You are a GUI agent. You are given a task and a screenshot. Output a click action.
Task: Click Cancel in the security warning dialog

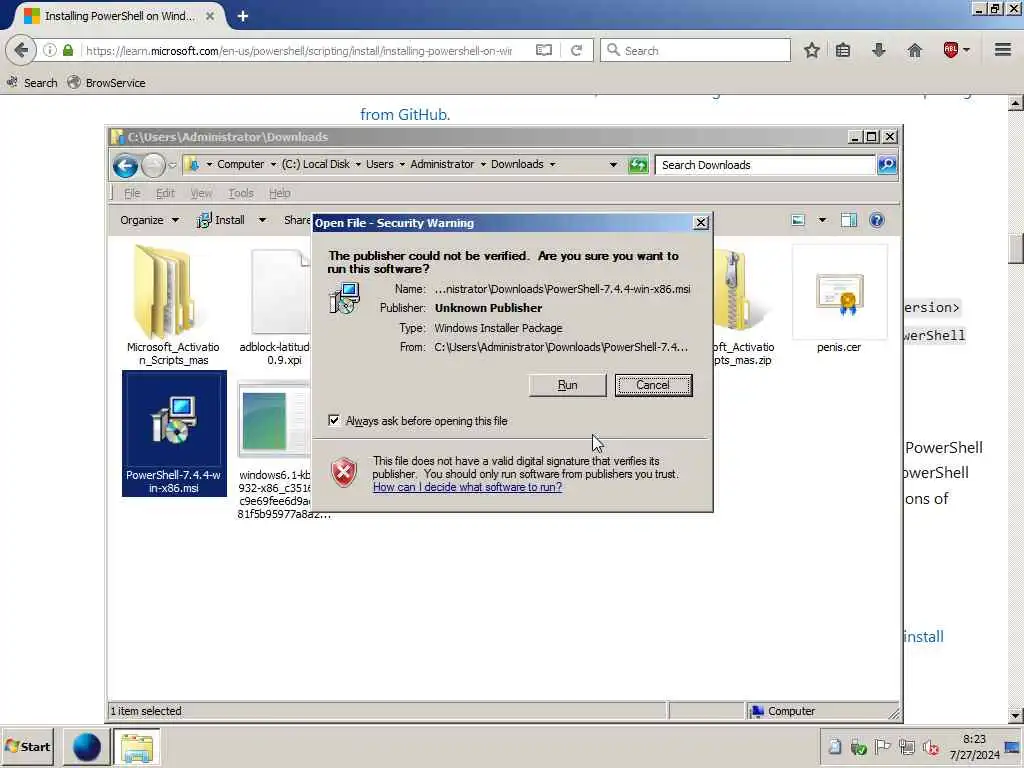click(x=653, y=385)
